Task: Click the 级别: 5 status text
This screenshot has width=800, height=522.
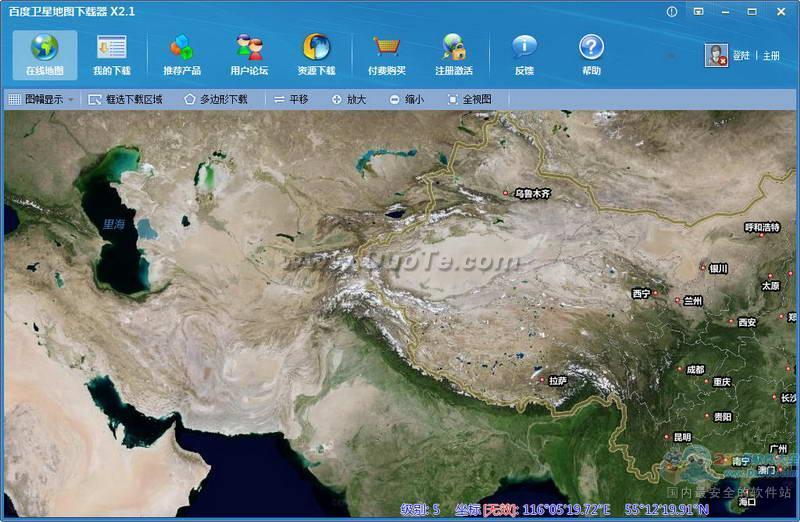Action: [x=420, y=509]
